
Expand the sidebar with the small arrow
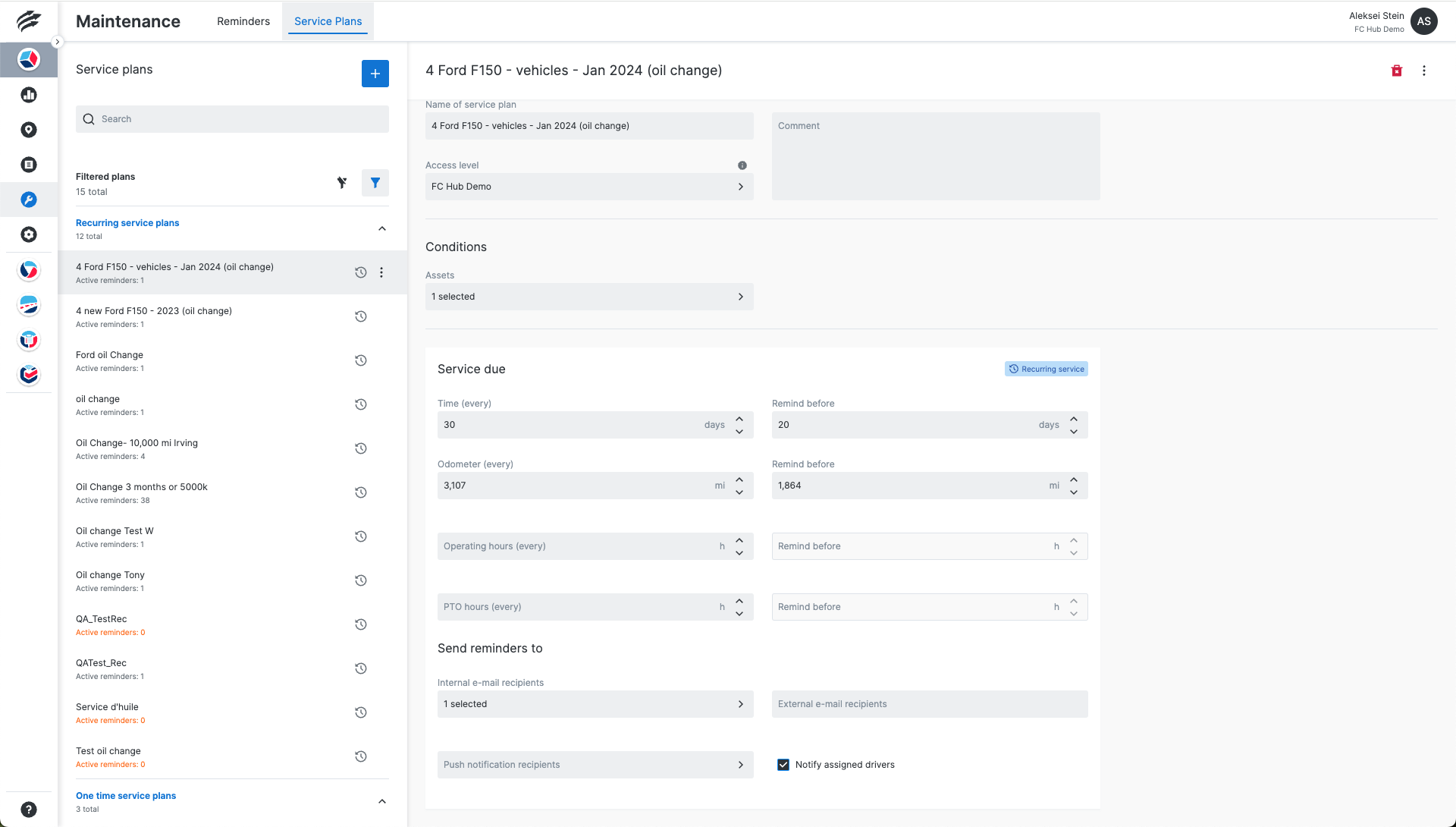coord(57,42)
